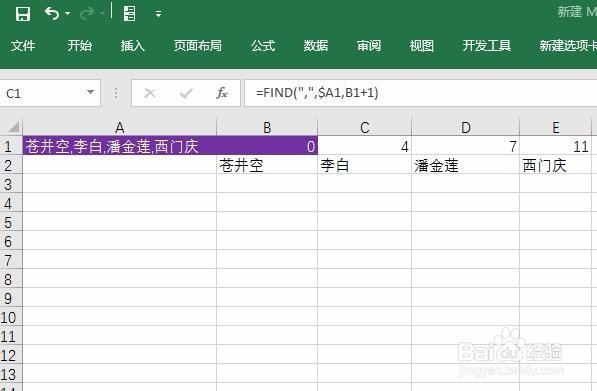Switch to the 插入 ribbon tab

point(133,46)
